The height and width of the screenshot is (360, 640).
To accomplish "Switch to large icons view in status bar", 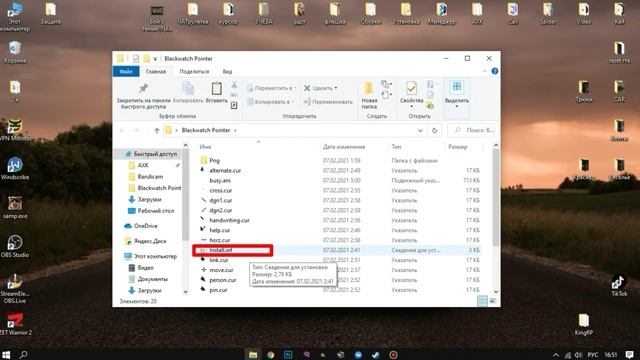I will click(493, 301).
